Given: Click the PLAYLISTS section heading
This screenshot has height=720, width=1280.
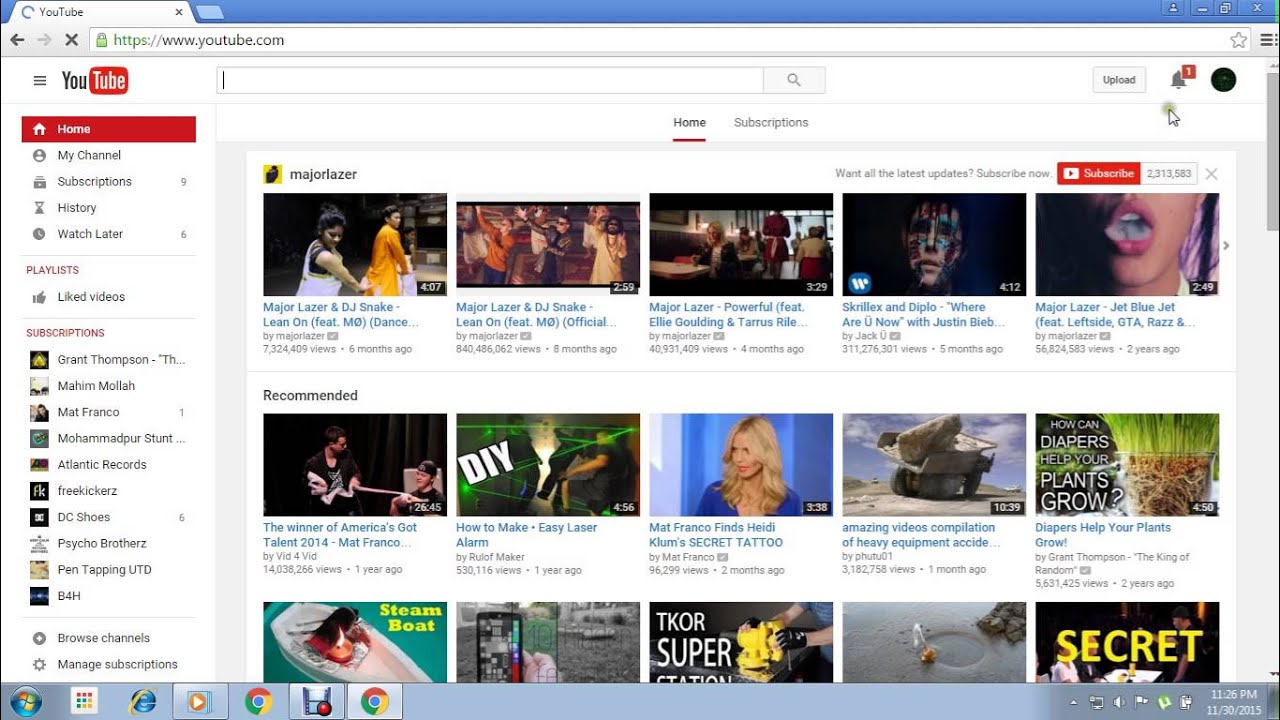Looking at the screenshot, I should click(x=52, y=270).
